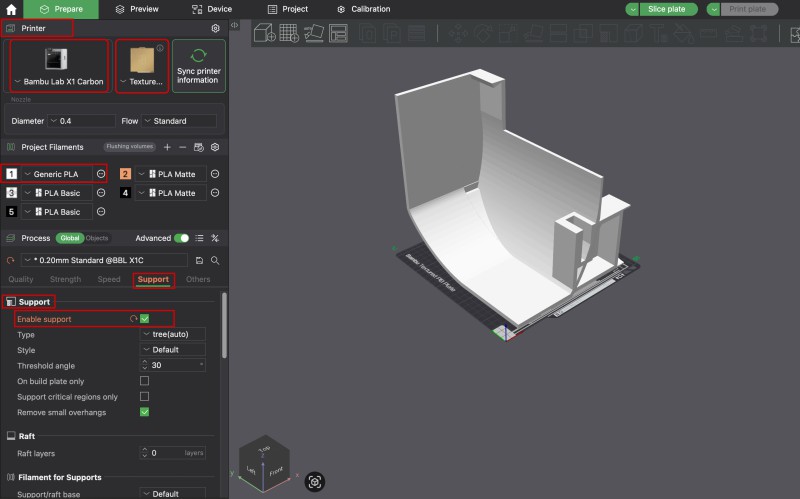Open the support Type tree(auto) dropdown
Image resolution: width=800 pixels, height=499 pixels.
pos(172,334)
